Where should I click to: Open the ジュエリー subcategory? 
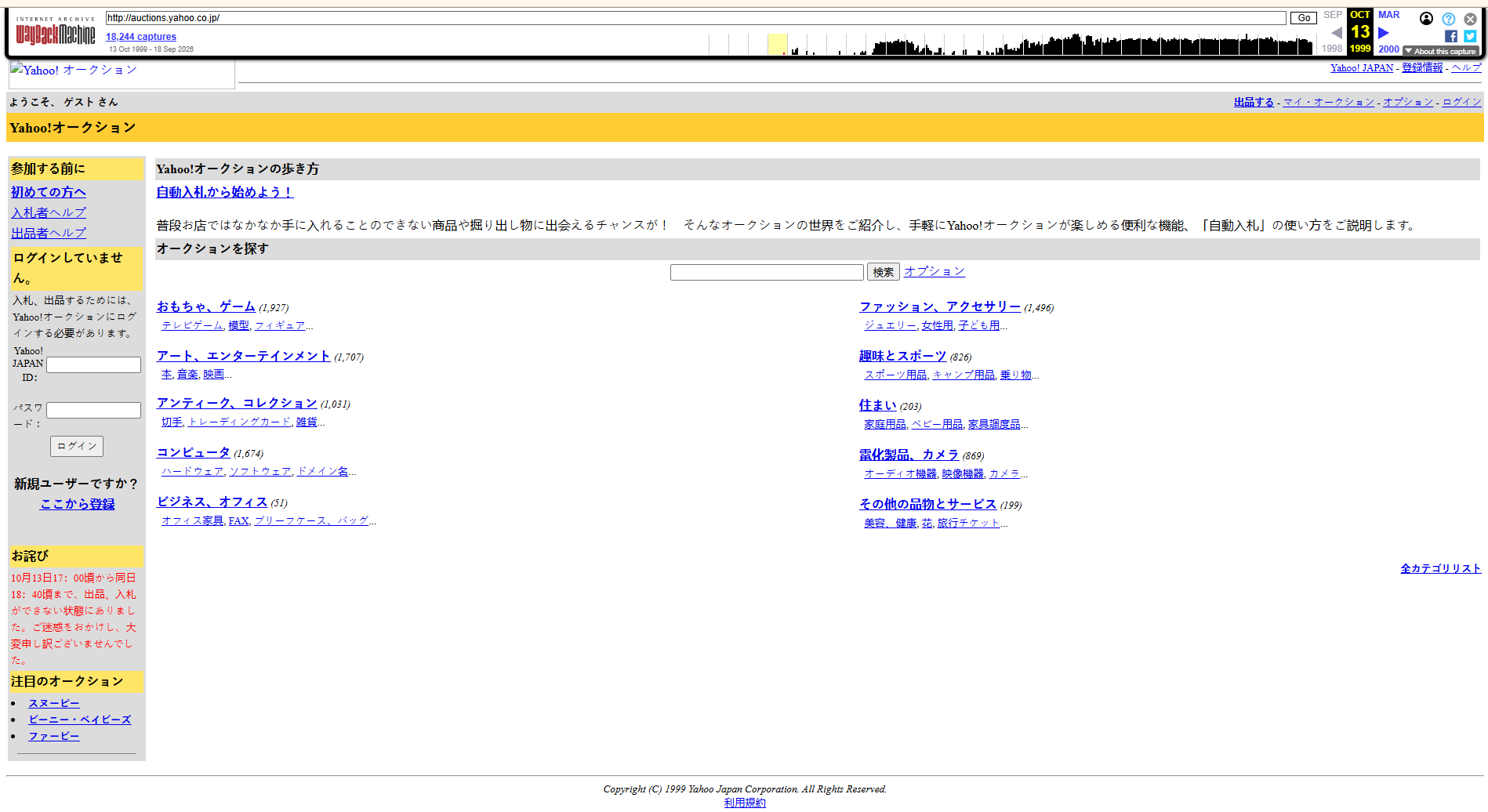[890, 325]
